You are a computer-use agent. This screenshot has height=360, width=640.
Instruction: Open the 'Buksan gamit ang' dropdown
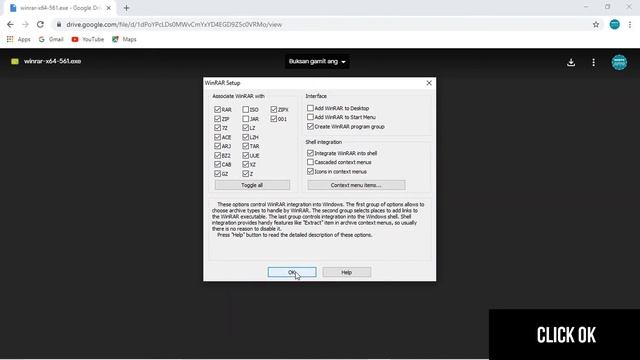coord(317,62)
